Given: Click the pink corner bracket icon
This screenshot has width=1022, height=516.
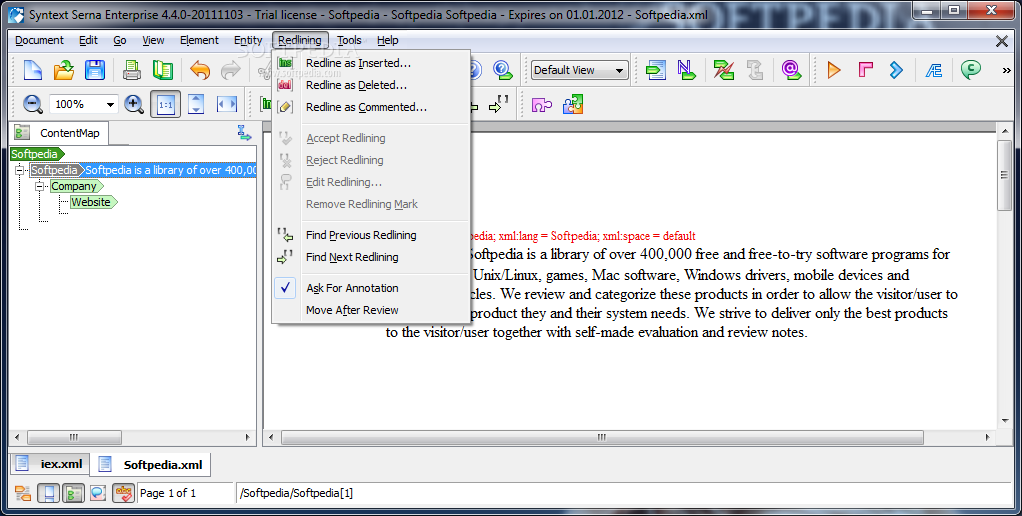Looking at the screenshot, I should click(865, 70).
